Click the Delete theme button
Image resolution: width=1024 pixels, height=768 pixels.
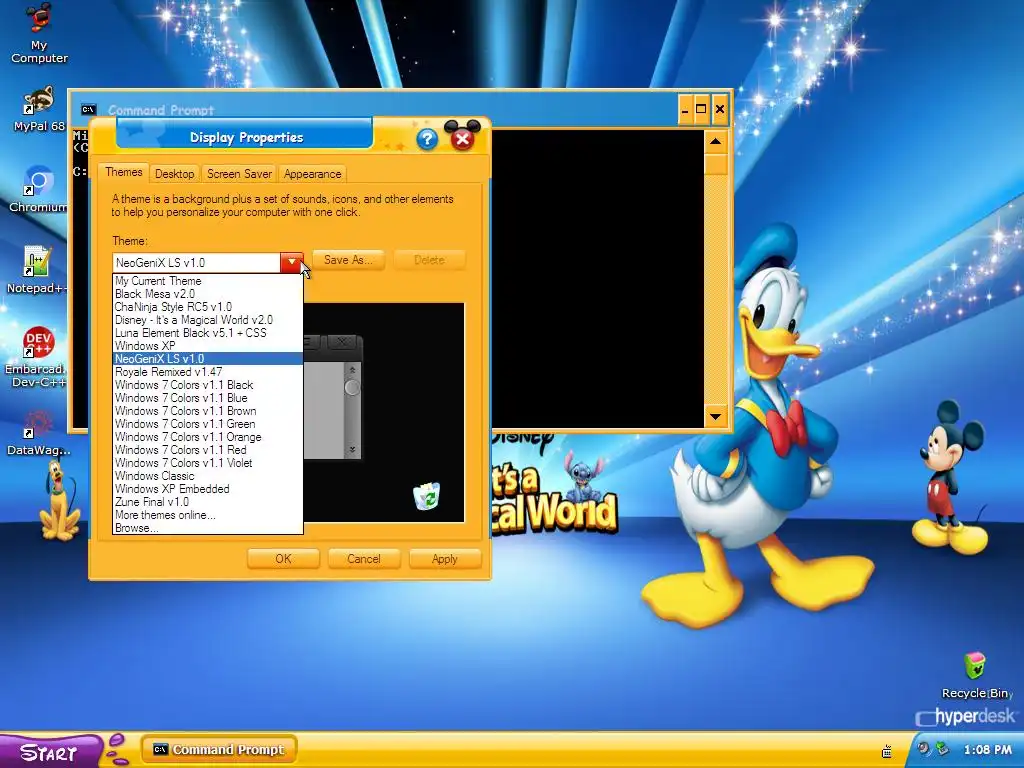click(x=429, y=260)
